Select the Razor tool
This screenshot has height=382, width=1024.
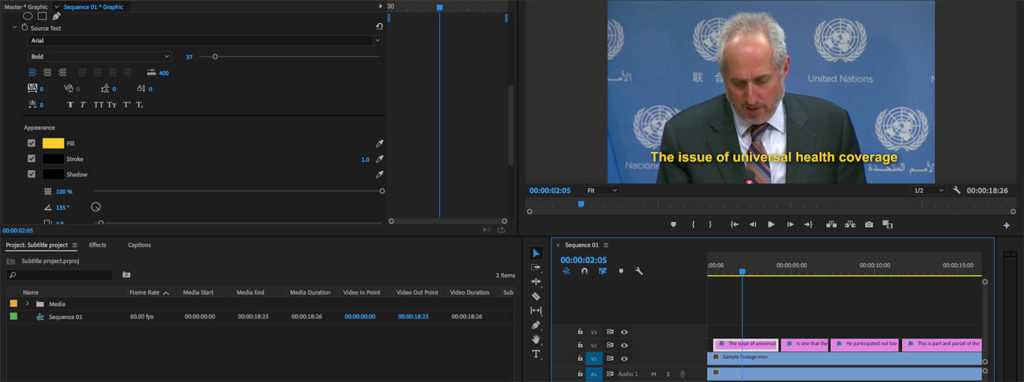(536, 296)
